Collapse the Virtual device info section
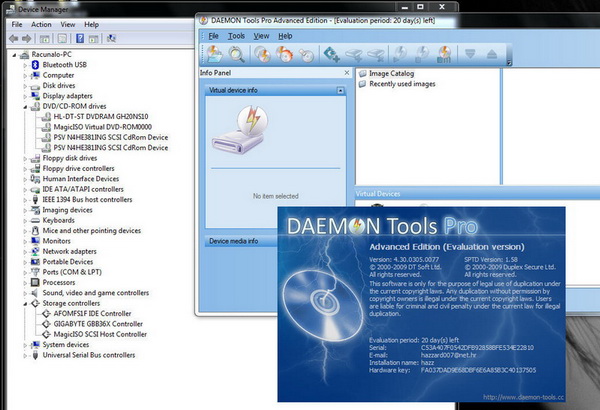 click(x=341, y=90)
